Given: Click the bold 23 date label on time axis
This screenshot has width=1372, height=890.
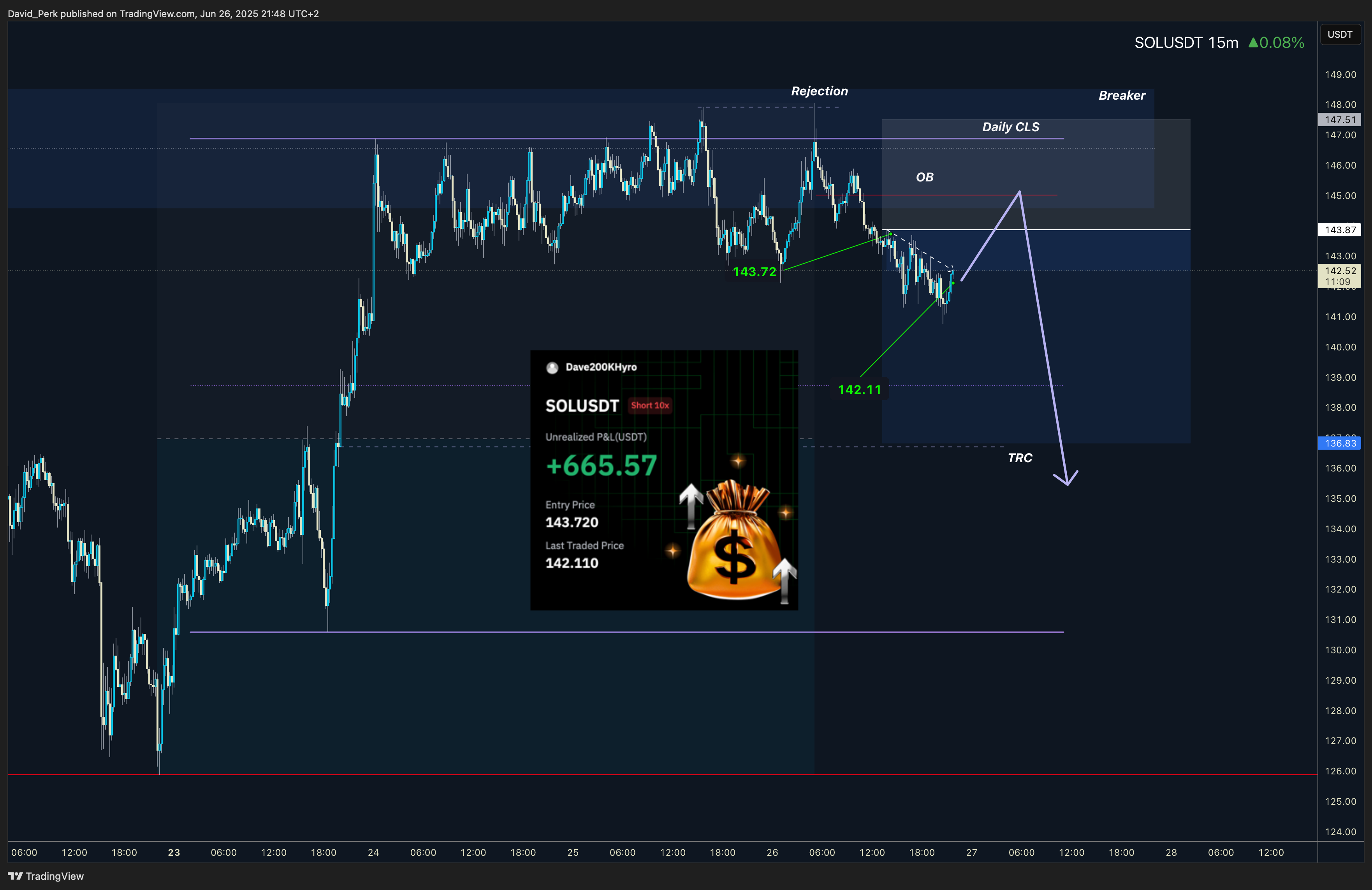Looking at the screenshot, I should 174,853.
